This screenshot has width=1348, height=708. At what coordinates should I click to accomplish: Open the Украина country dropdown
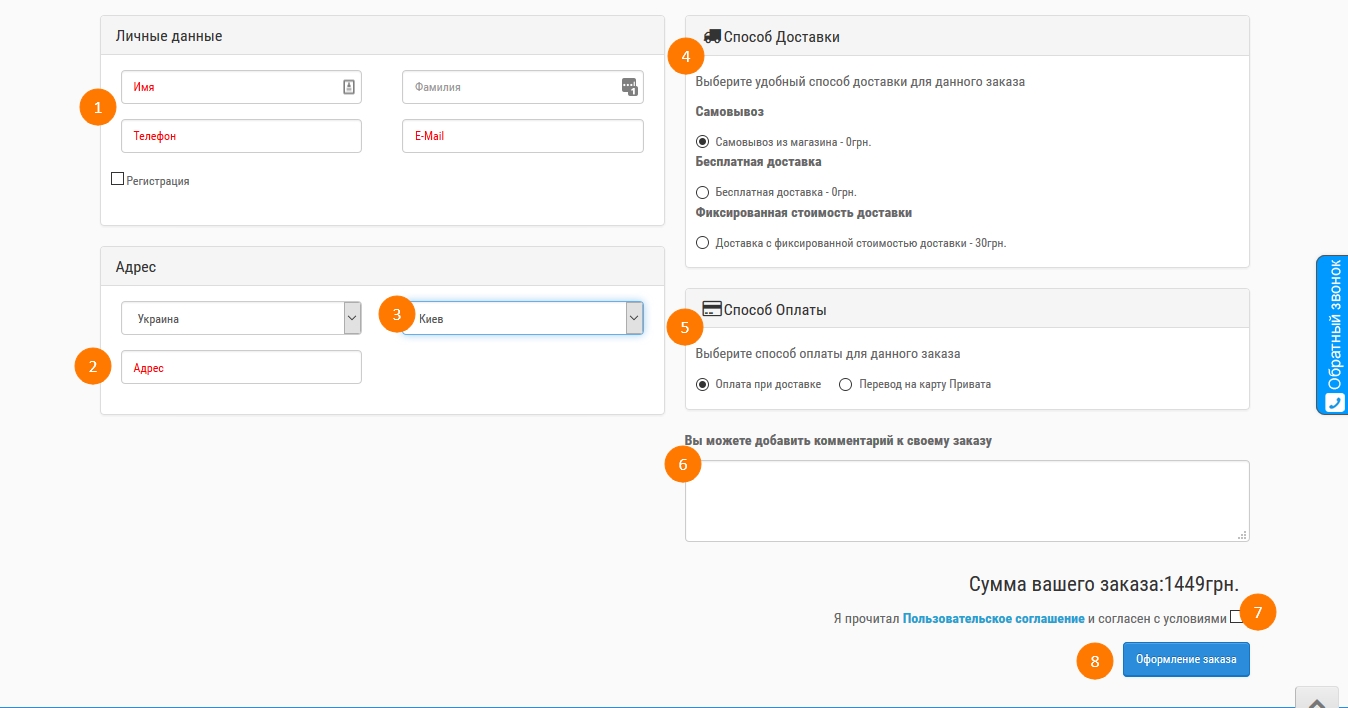click(x=241, y=319)
